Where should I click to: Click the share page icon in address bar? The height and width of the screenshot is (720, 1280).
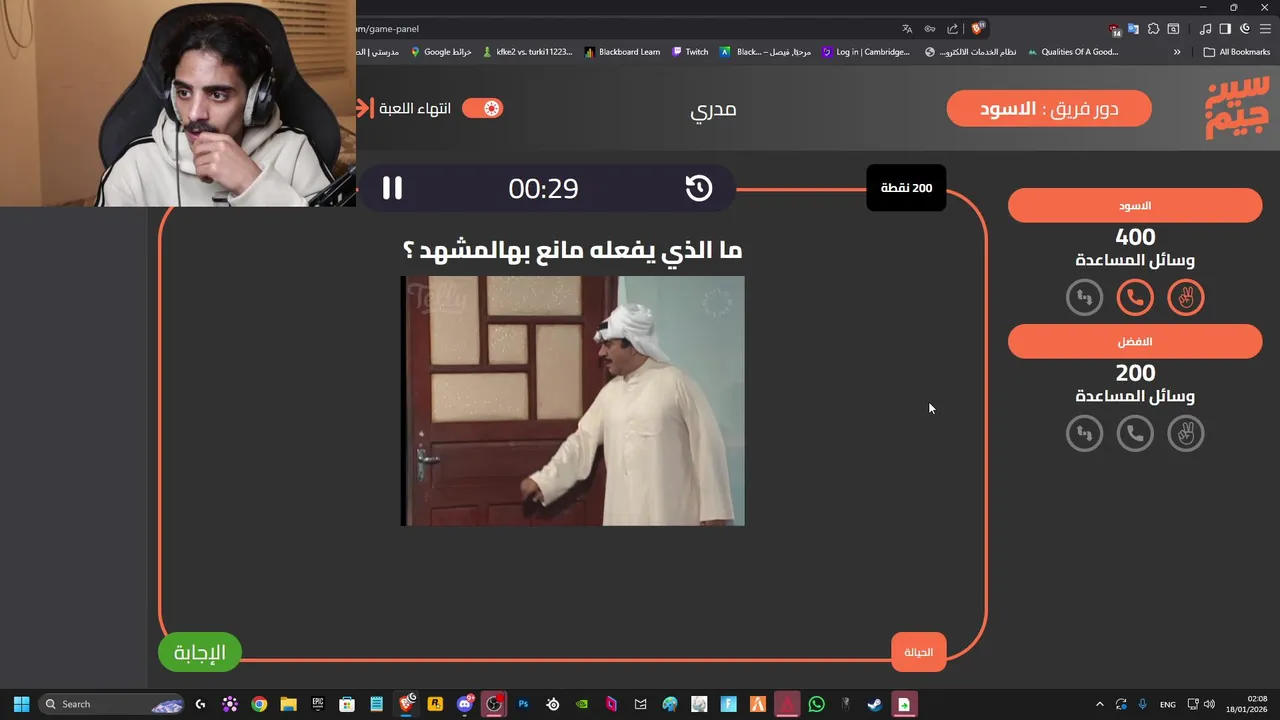(x=953, y=29)
